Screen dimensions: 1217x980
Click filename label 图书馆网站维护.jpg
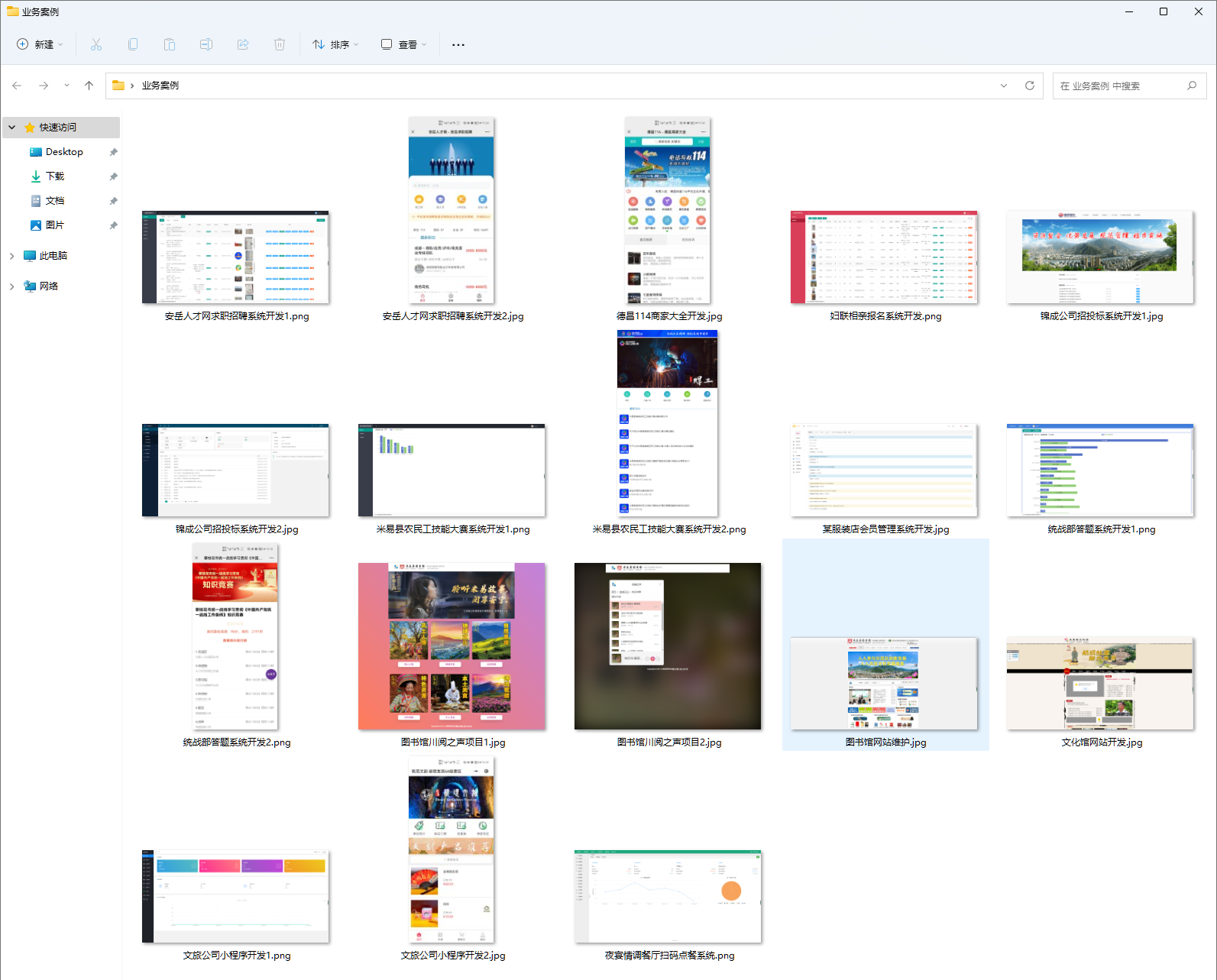tap(885, 742)
